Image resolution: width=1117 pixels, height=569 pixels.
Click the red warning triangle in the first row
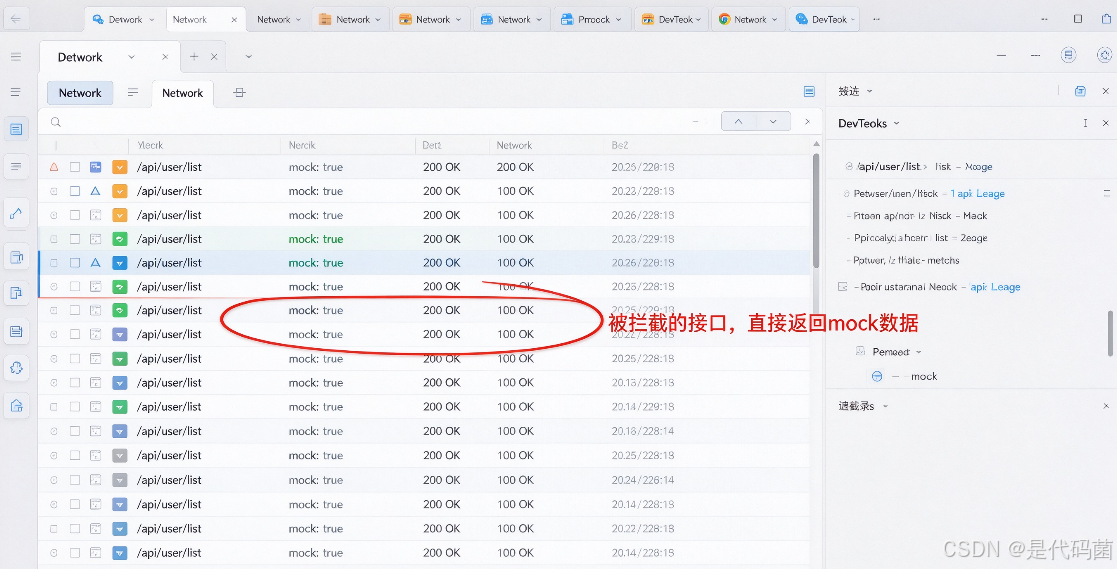(54, 167)
